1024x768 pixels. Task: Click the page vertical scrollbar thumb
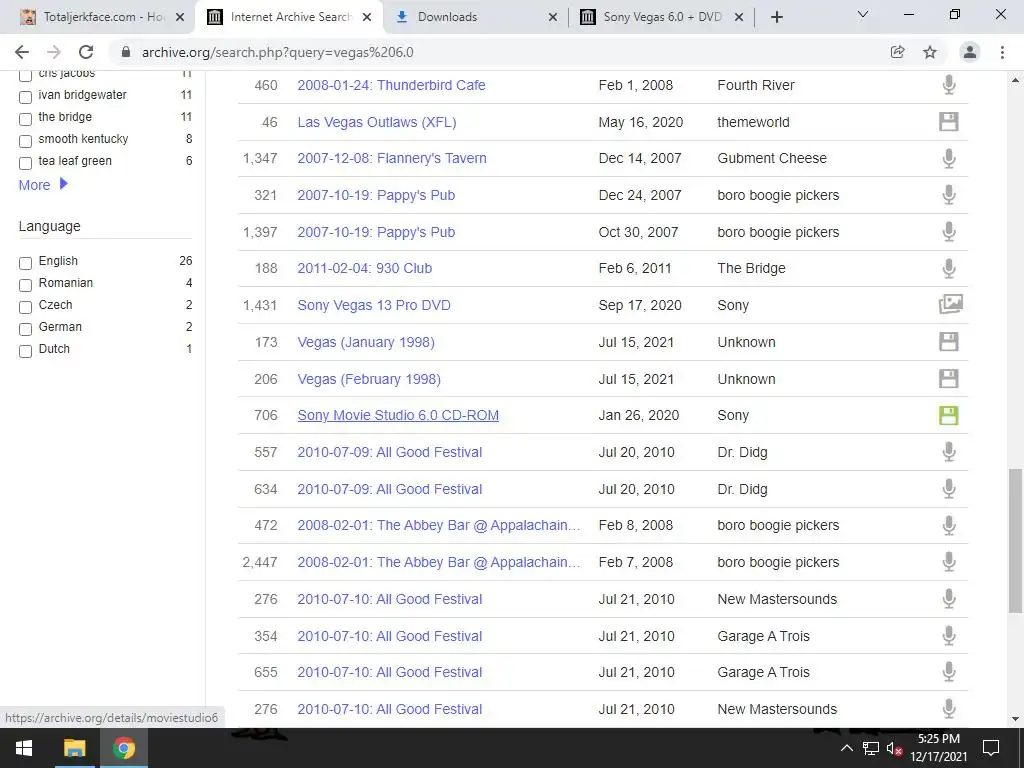pos(1015,540)
